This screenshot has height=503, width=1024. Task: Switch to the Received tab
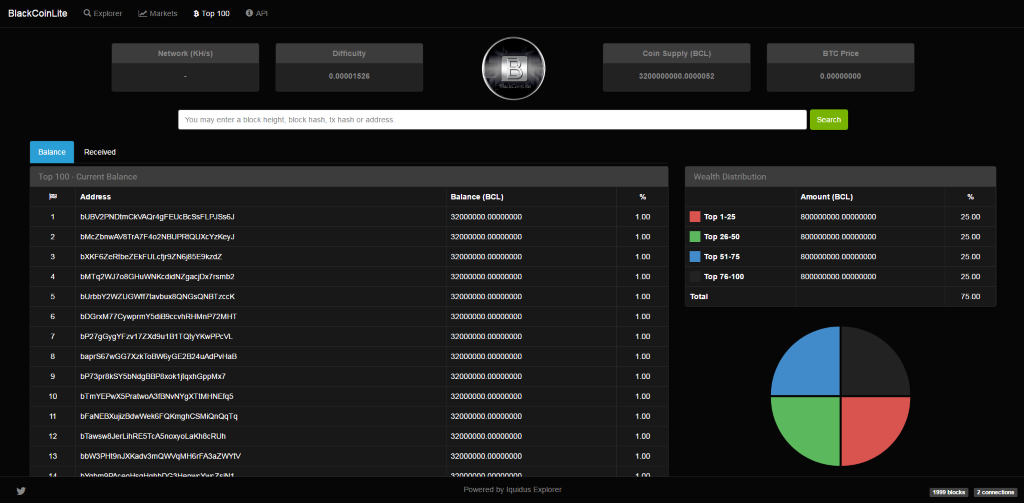100,152
